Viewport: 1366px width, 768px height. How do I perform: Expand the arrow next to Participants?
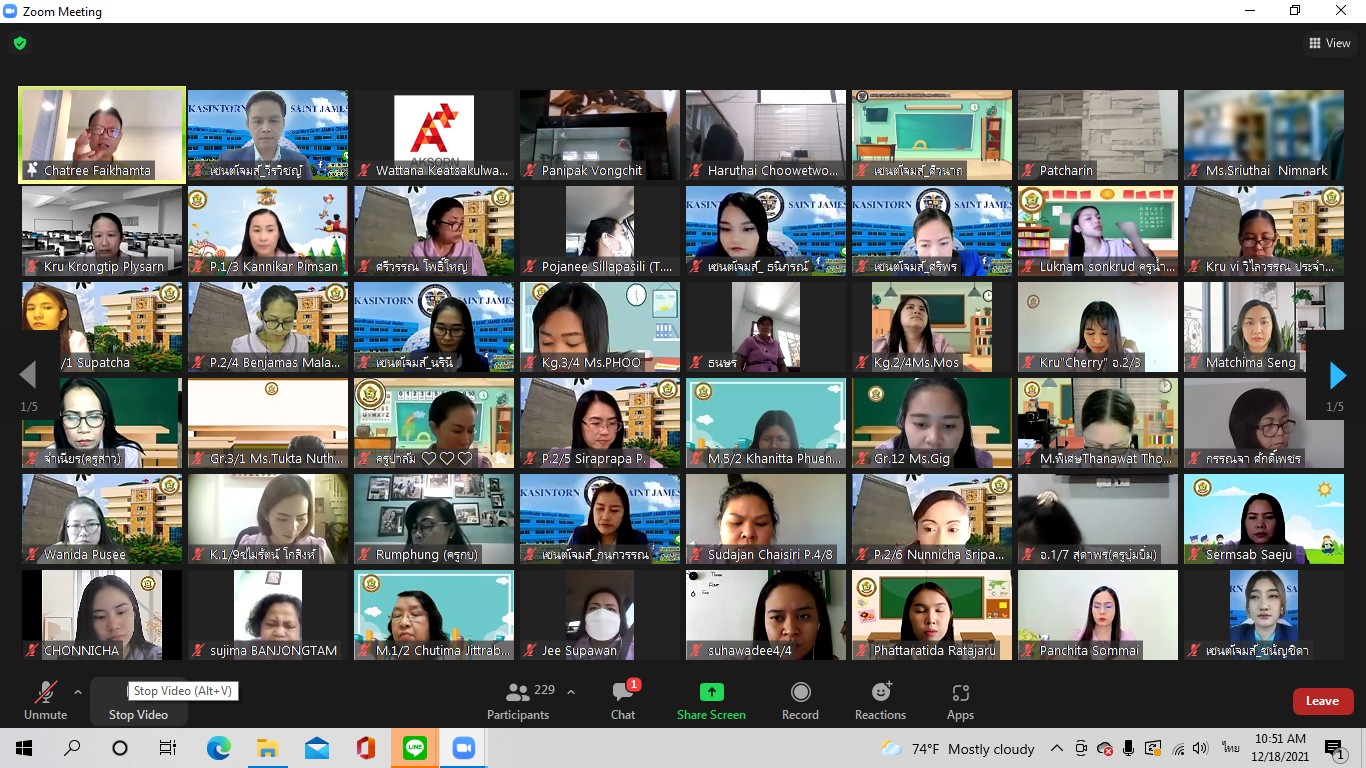(x=571, y=692)
